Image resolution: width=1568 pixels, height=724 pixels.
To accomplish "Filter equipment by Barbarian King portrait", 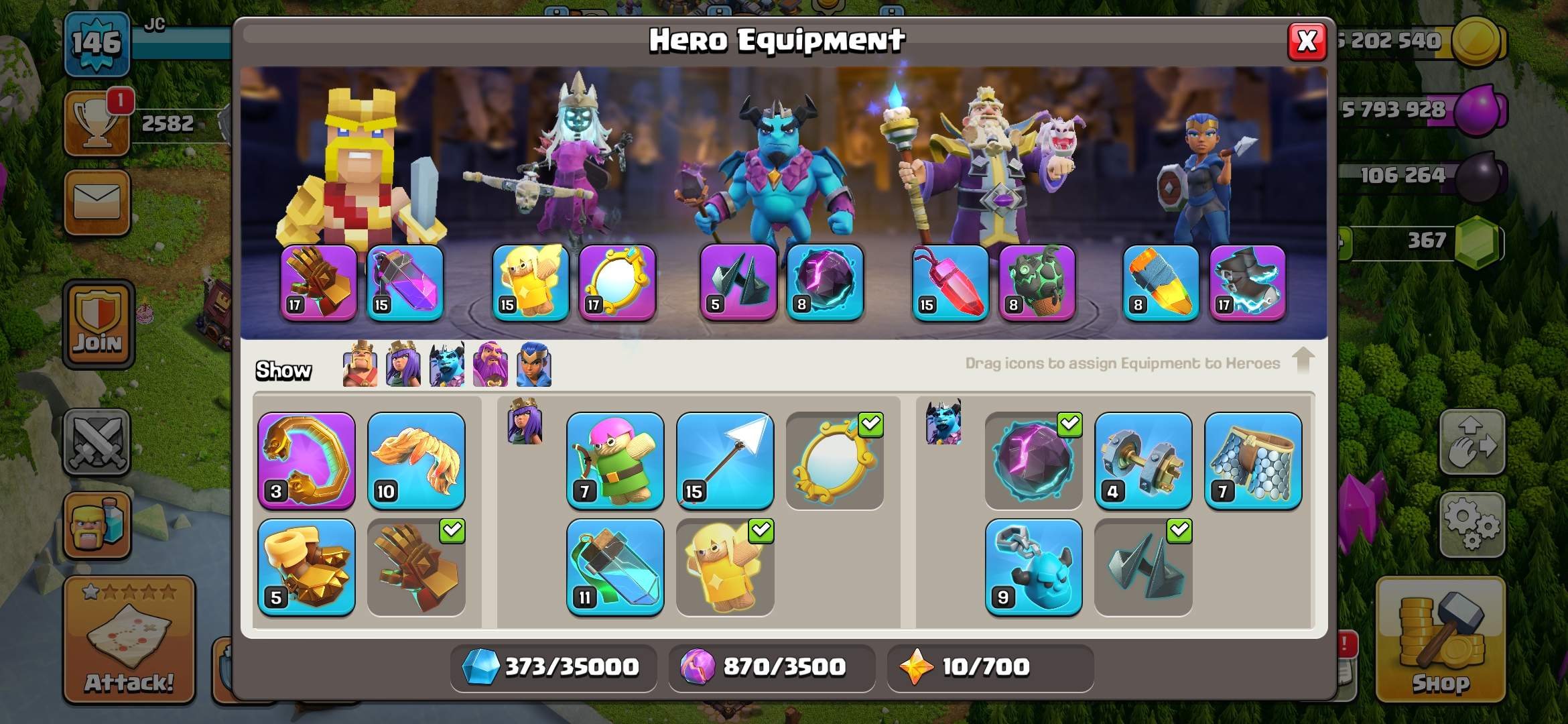I will pos(360,364).
